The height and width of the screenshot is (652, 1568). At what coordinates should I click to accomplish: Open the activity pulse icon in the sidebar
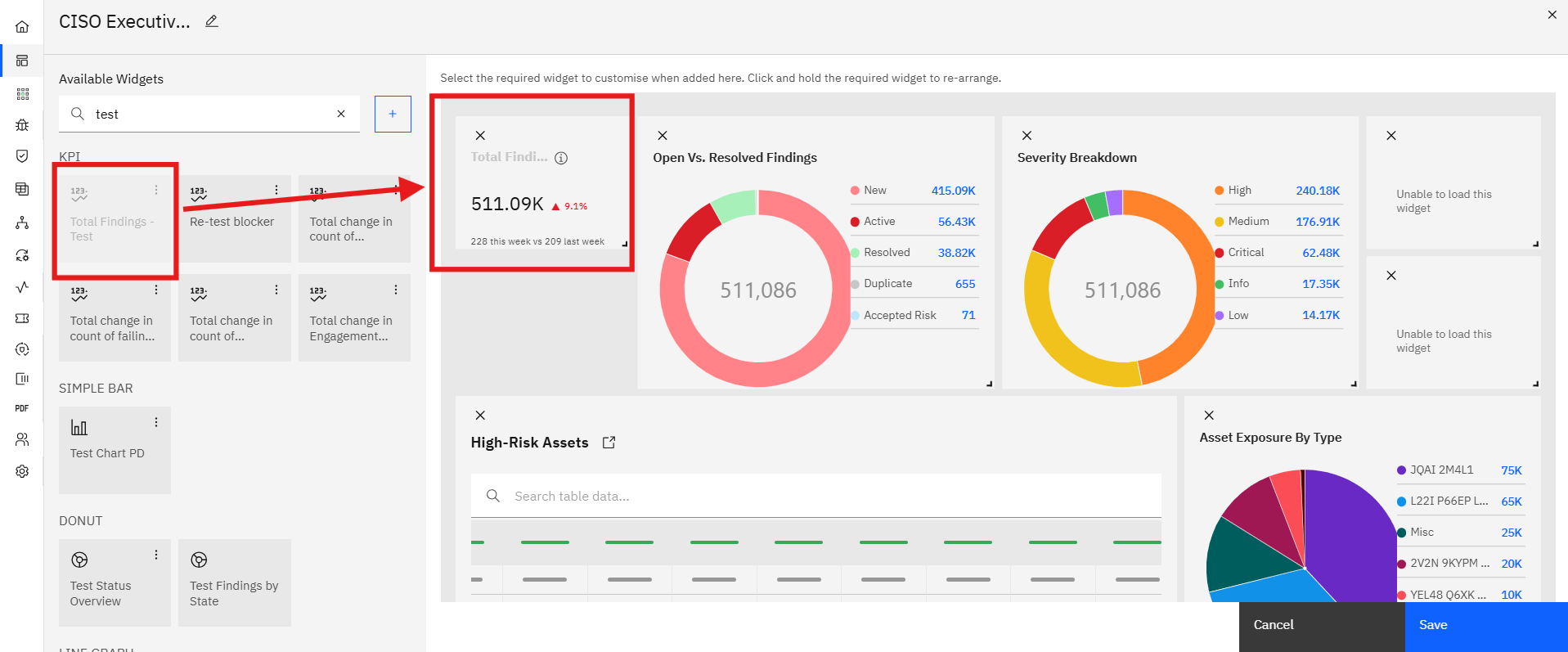coord(22,286)
